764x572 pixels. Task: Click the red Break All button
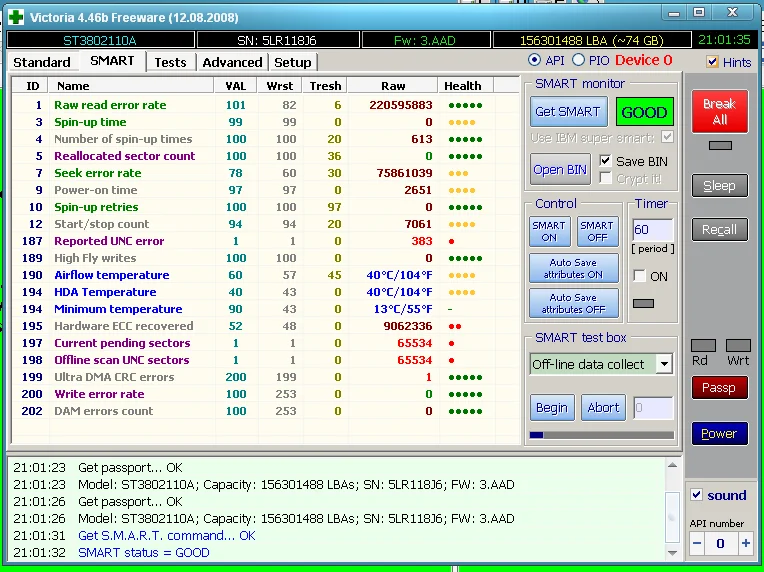pyautogui.click(x=719, y=111)
